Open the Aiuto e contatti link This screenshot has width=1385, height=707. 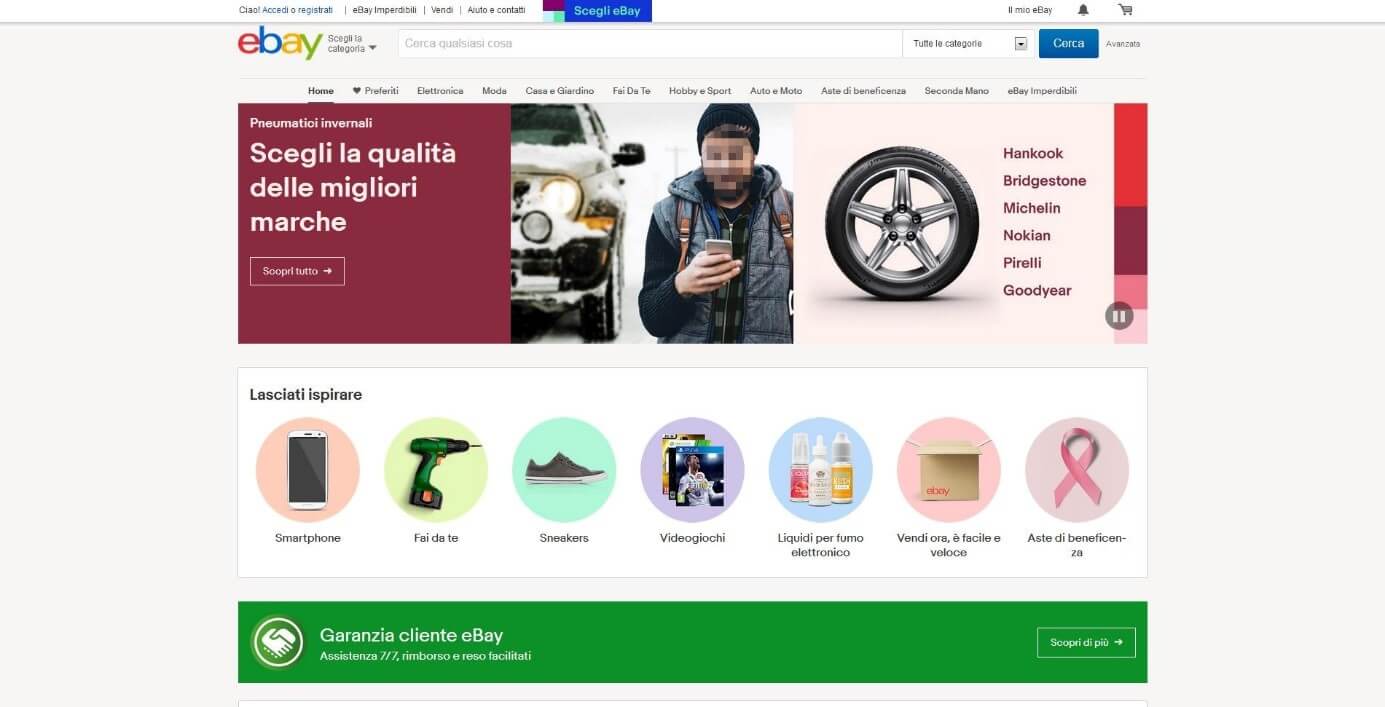click(x=496, y=10)
